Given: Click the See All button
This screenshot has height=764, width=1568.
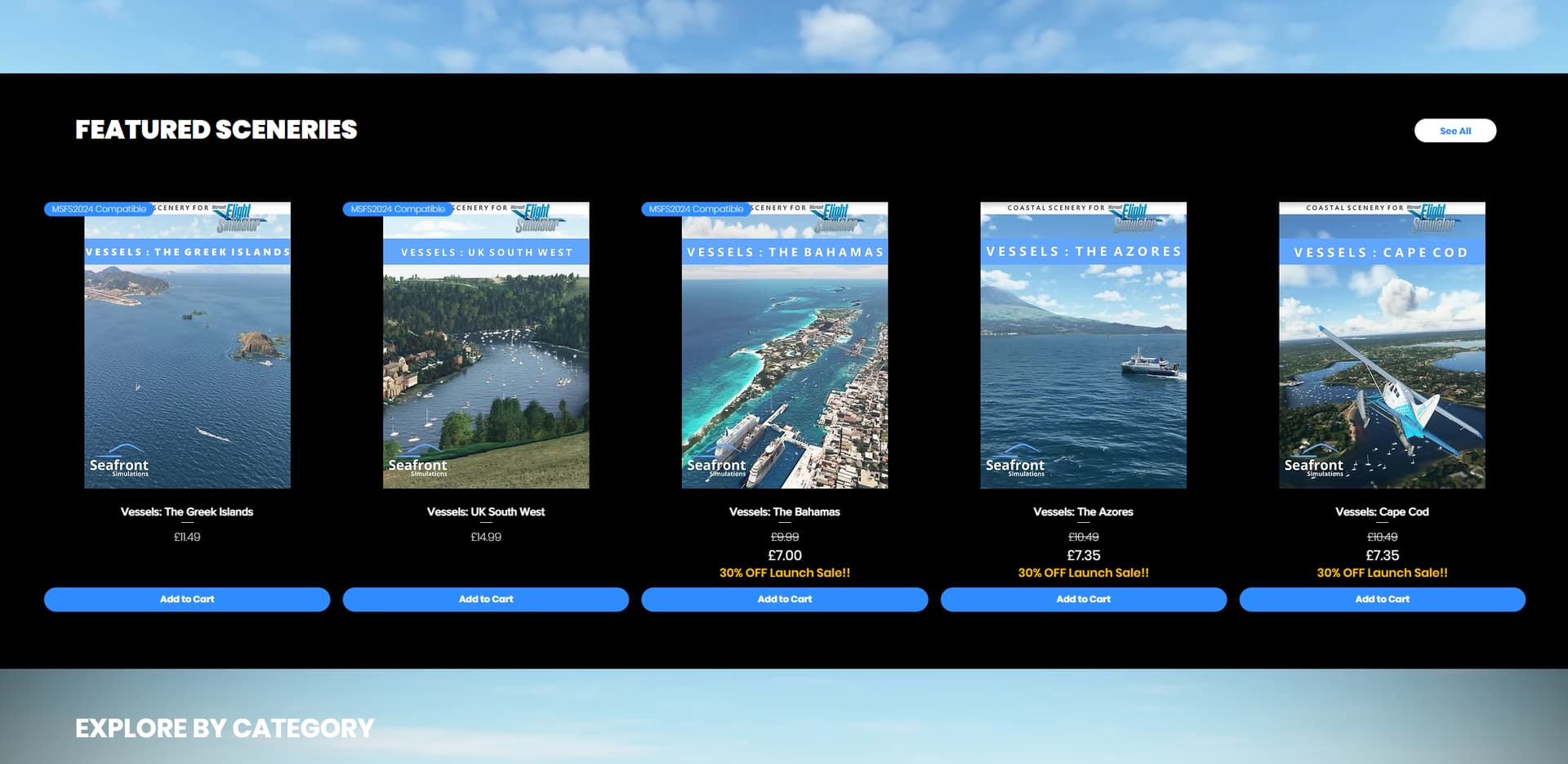Looking at the screenshot, I should [x=1454, y=131].
